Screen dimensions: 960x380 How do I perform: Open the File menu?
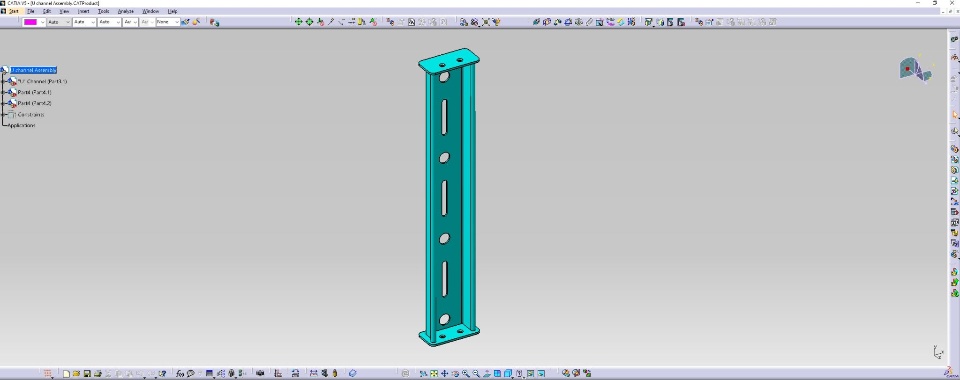click(31, 11)
